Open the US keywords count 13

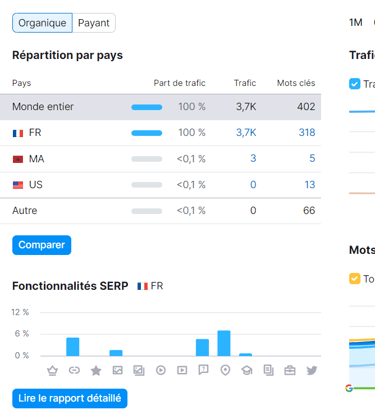pos(310,184)
